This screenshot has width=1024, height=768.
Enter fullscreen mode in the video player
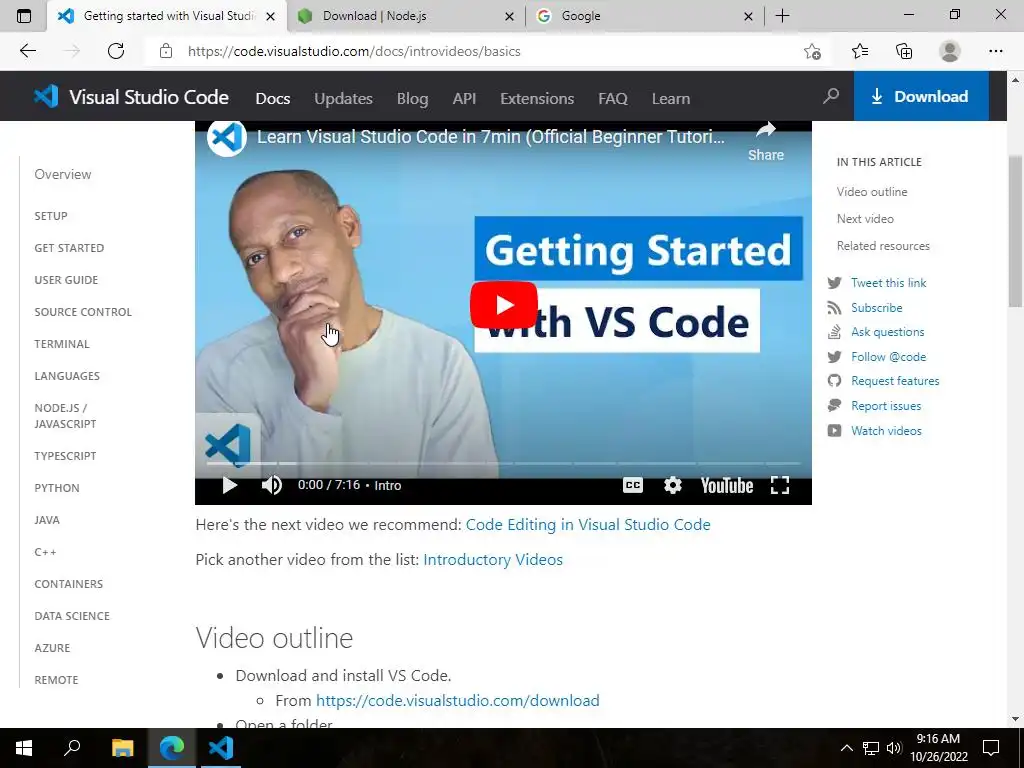(780, 485)
